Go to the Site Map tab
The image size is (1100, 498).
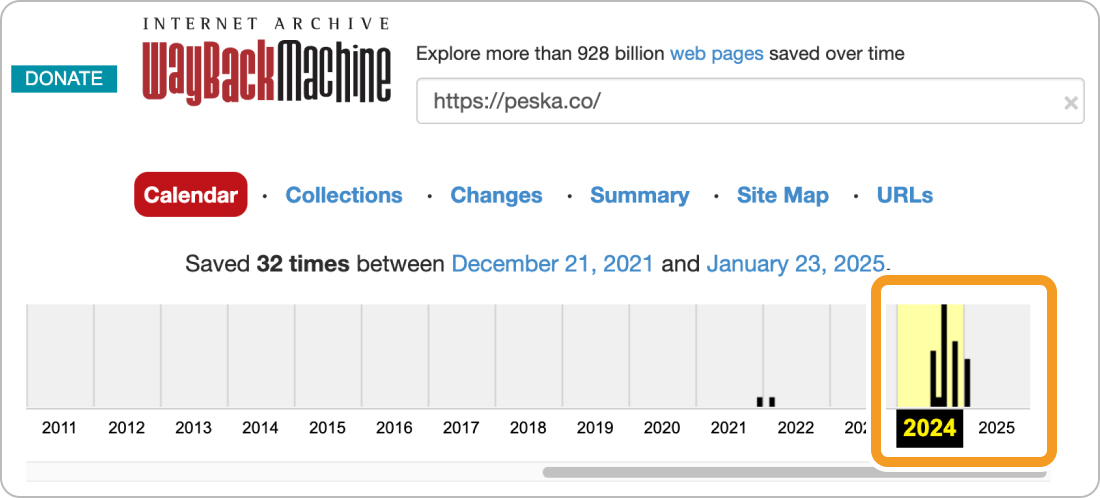click(x=782, y=195)
